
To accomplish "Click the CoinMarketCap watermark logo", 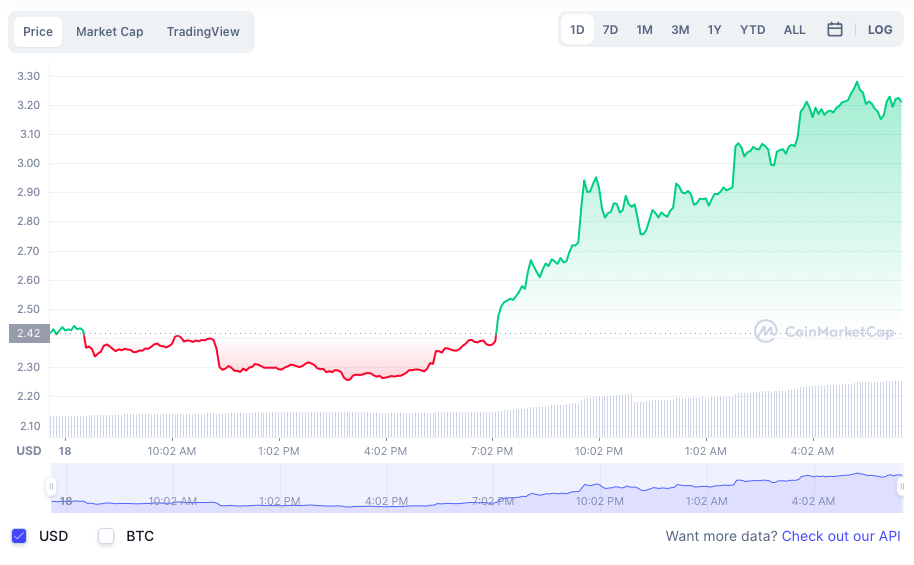I will [x=824, y=331].
